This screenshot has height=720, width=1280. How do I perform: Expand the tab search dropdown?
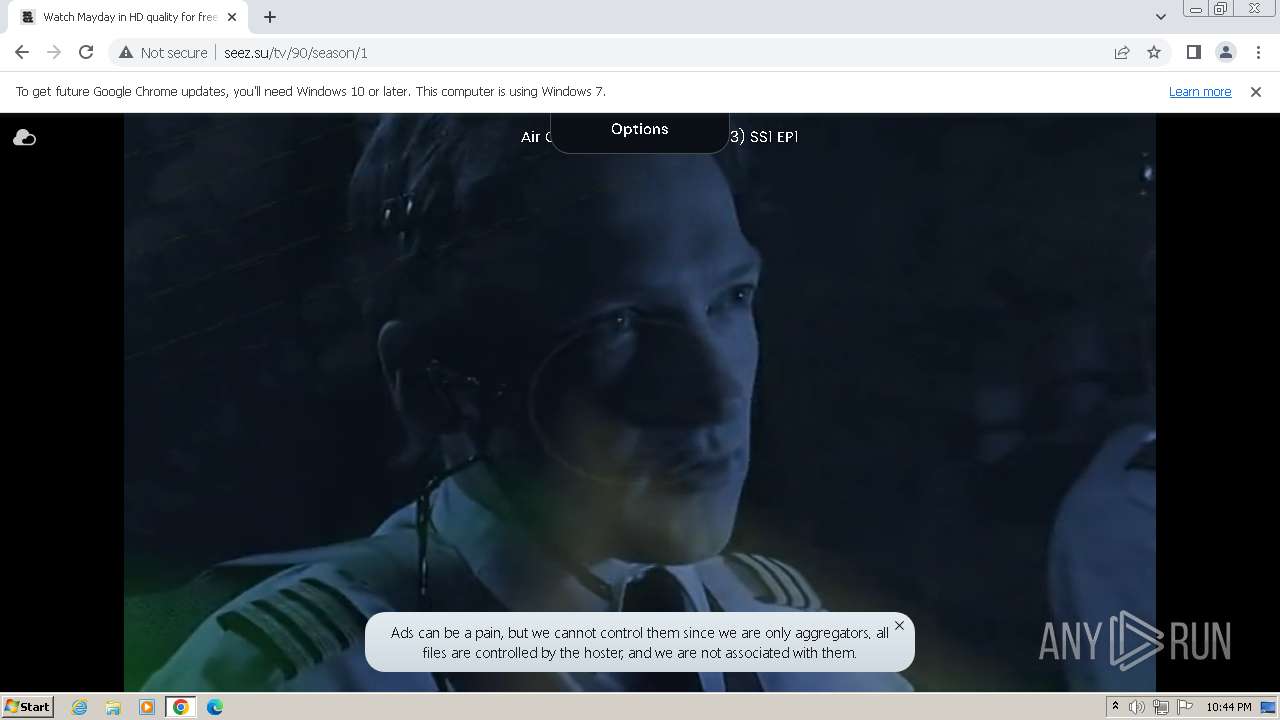[x=1160, y=17]
